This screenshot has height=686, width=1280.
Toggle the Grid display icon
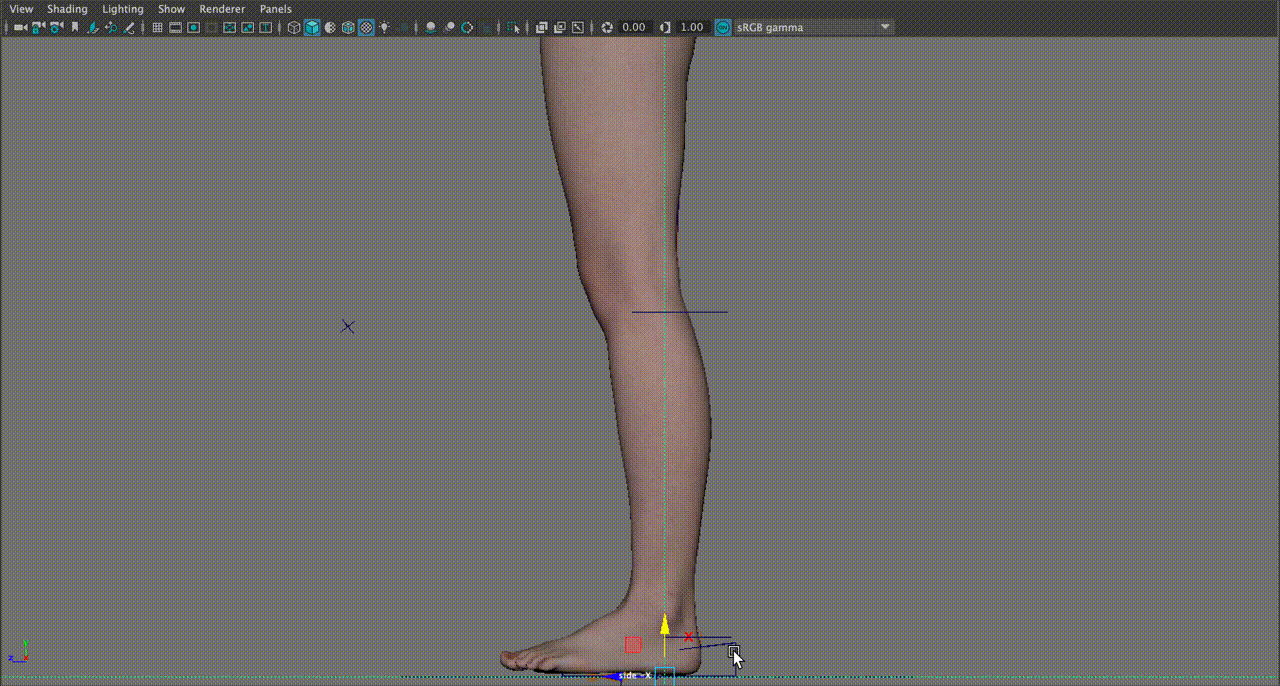(157, 27)
